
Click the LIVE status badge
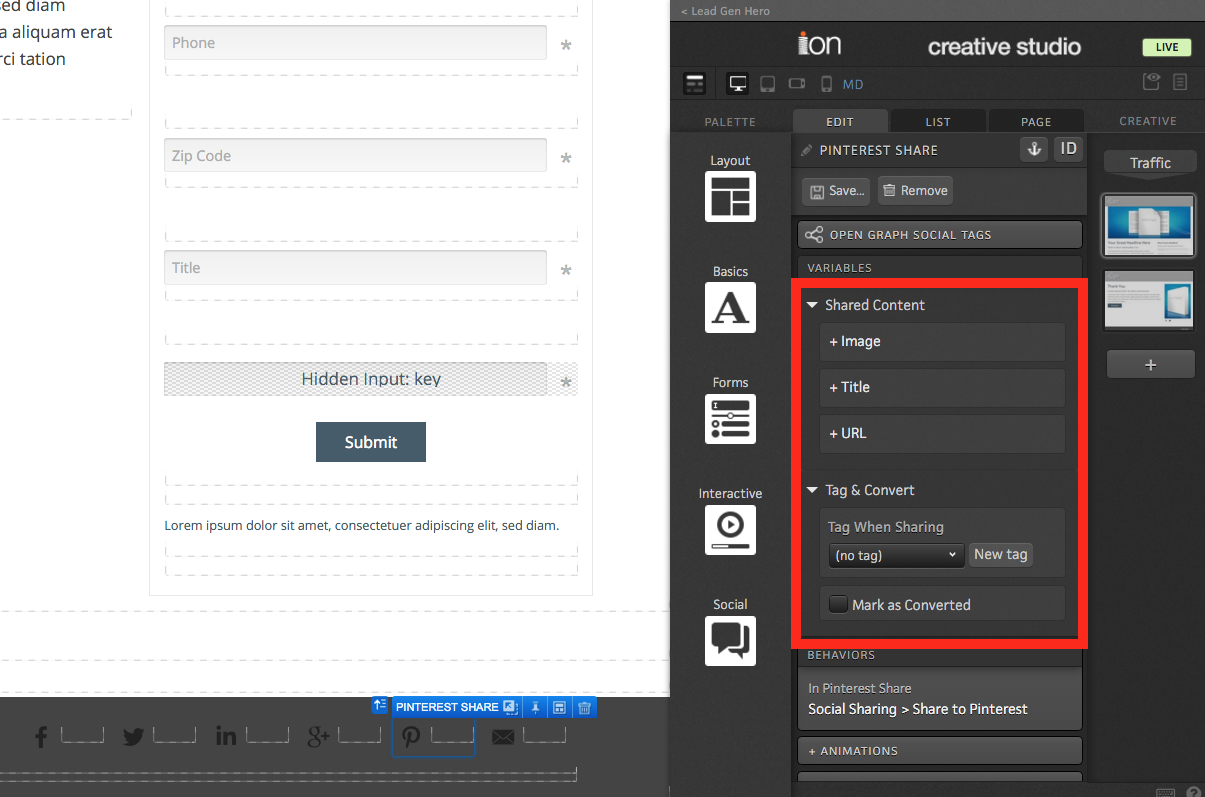click(x=1167, y=47)
